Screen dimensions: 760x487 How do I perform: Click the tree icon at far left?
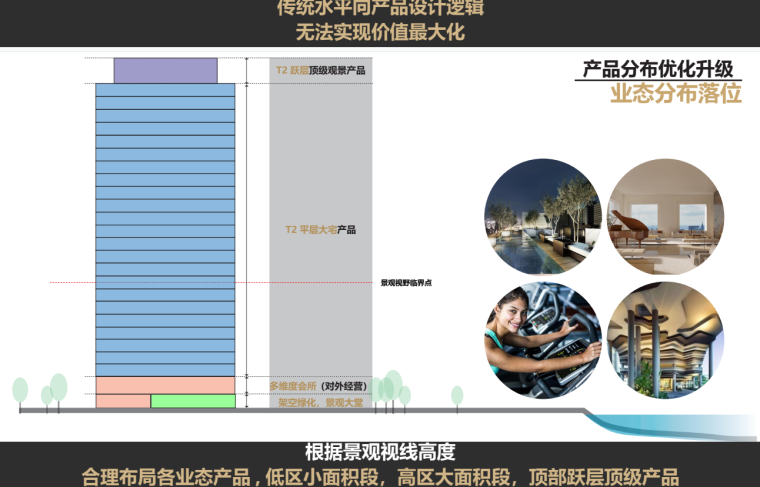click(x=20, y=391)
